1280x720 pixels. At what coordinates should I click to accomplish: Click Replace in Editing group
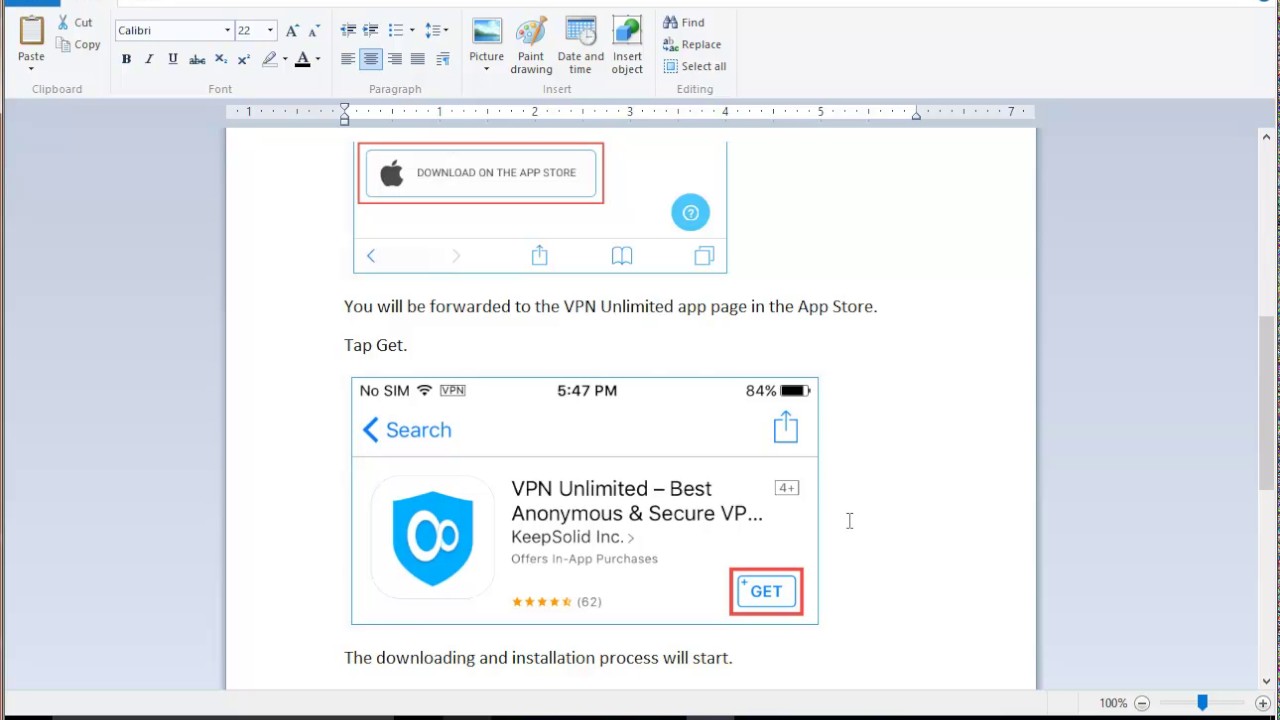pos(692,44)
